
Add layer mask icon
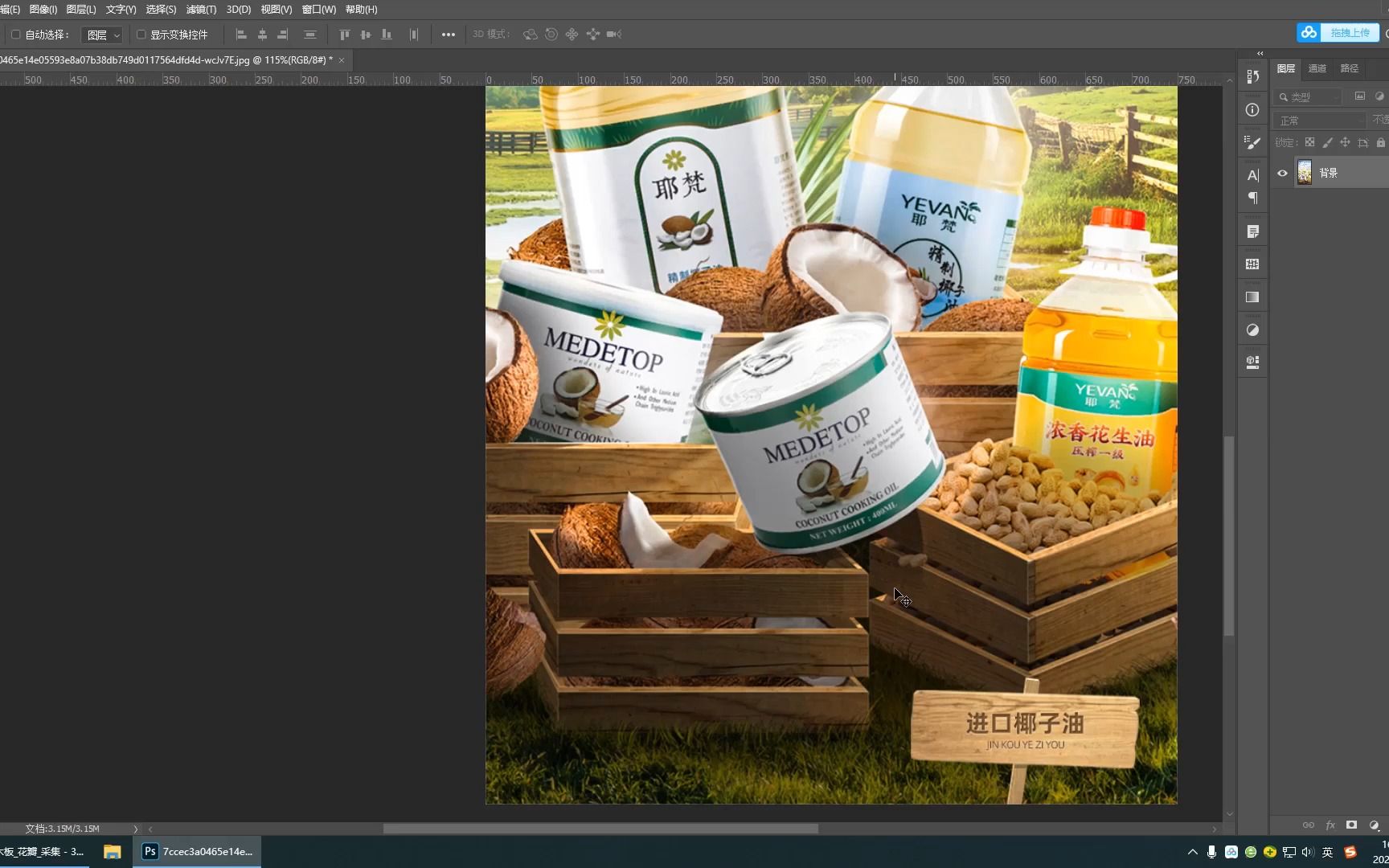click(1352, 825)
